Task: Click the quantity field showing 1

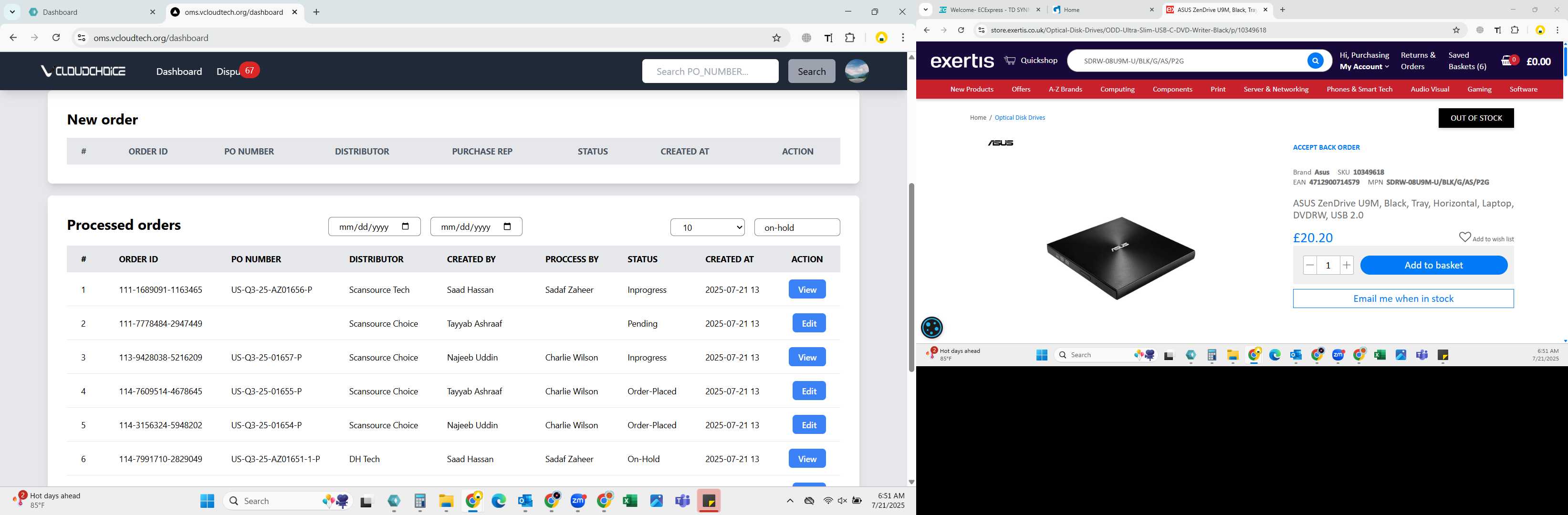Action: pyautogui.click(x=1328, y=265)
